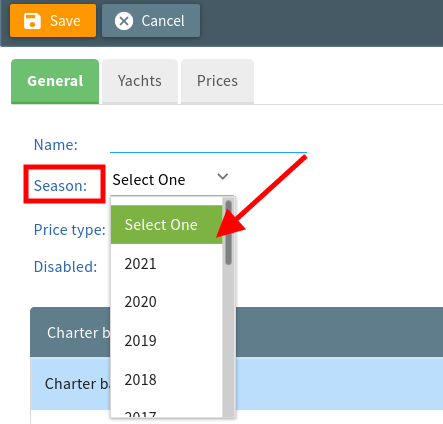The image size is (443, 424).
Task: Focus the Name input field
Action: 208,144
